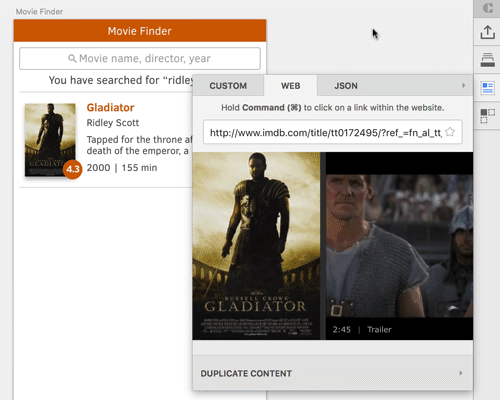Click the '2000 | 155 min' text
500x400 pixels.
click(x=122, y=167)
